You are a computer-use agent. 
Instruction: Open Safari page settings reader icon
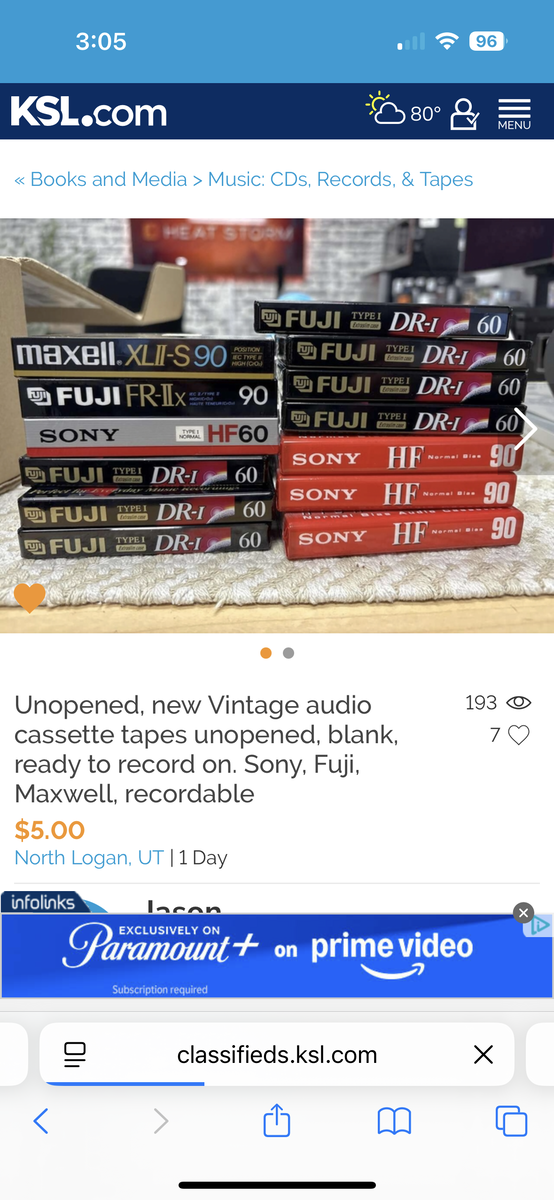point(75,1054)
